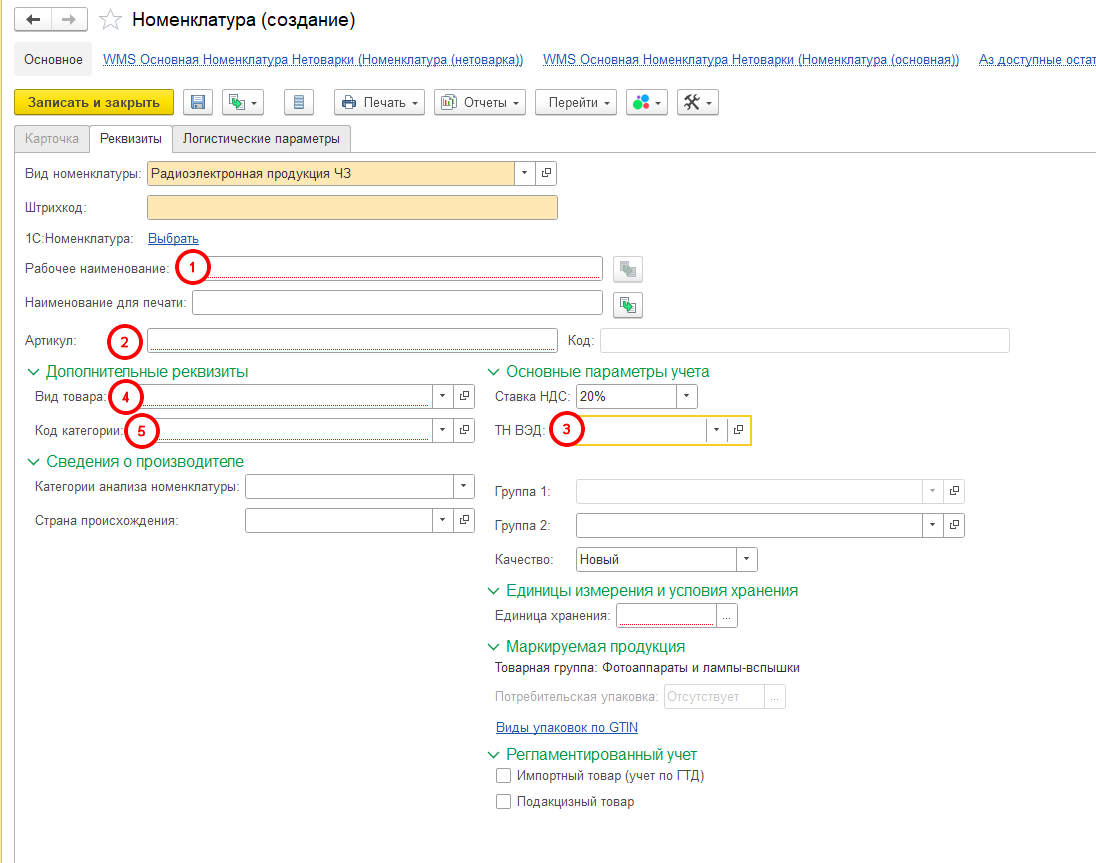Viewport: 1096px width, 863px height.
Task: Switch to the Логистические параметры tab
Action: click(x=261, y=138)
